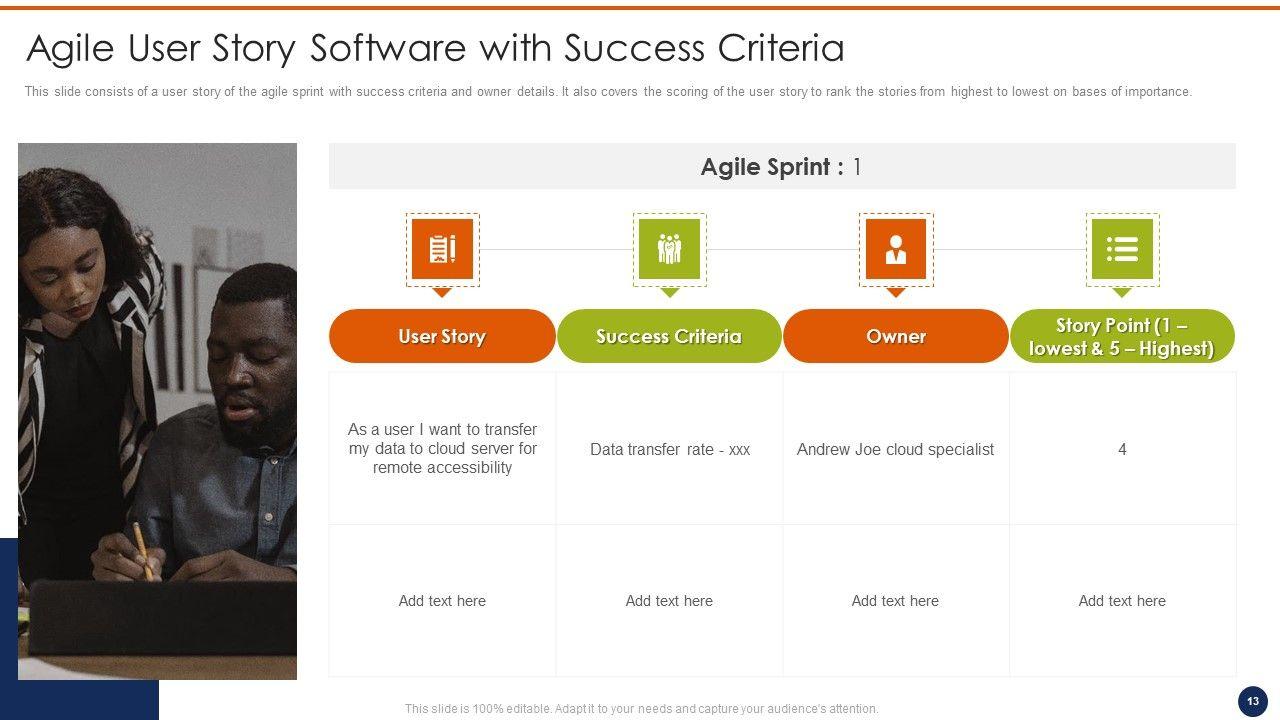Click Add text here under Success Criteria
Viewport: 1280px width, 720px height.
tap(669, 601)
